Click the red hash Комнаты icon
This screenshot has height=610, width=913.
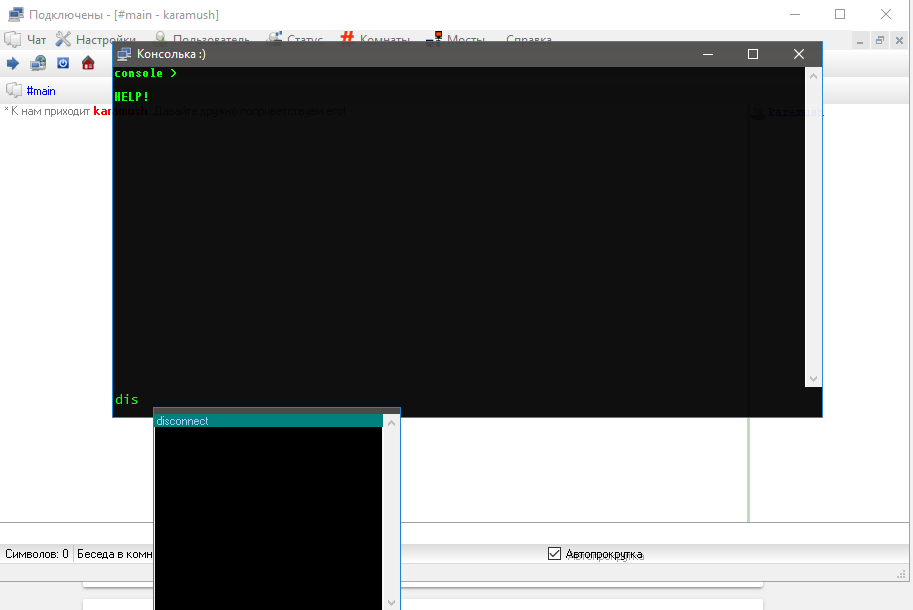347,37
